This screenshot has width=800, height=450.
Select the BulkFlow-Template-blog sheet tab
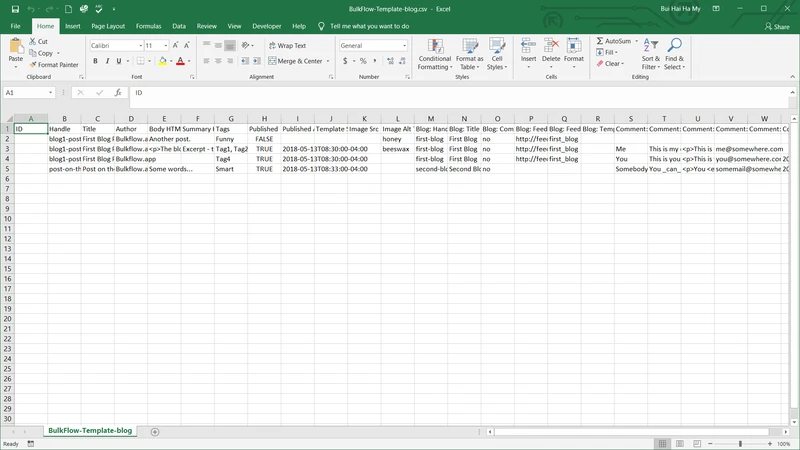pos(90,431)
